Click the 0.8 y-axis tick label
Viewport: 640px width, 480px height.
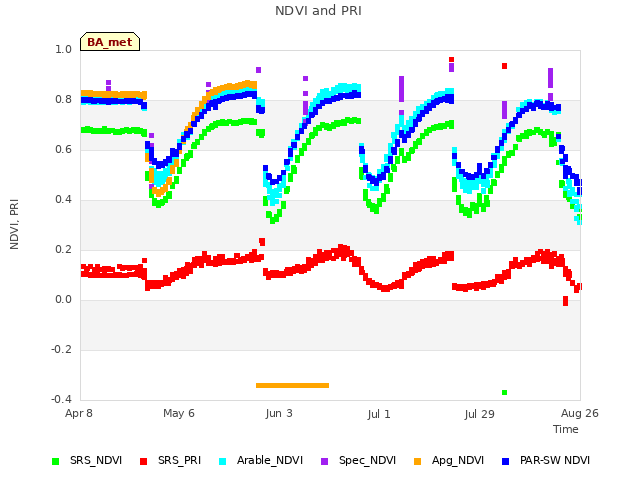[x=63, y=100]
